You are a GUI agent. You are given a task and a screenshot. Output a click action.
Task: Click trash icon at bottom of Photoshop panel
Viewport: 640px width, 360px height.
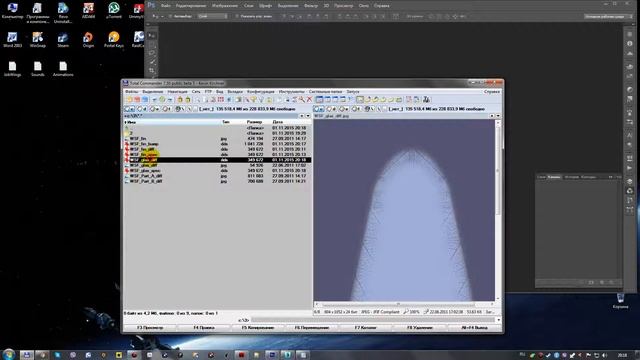(x=611, y=282)
